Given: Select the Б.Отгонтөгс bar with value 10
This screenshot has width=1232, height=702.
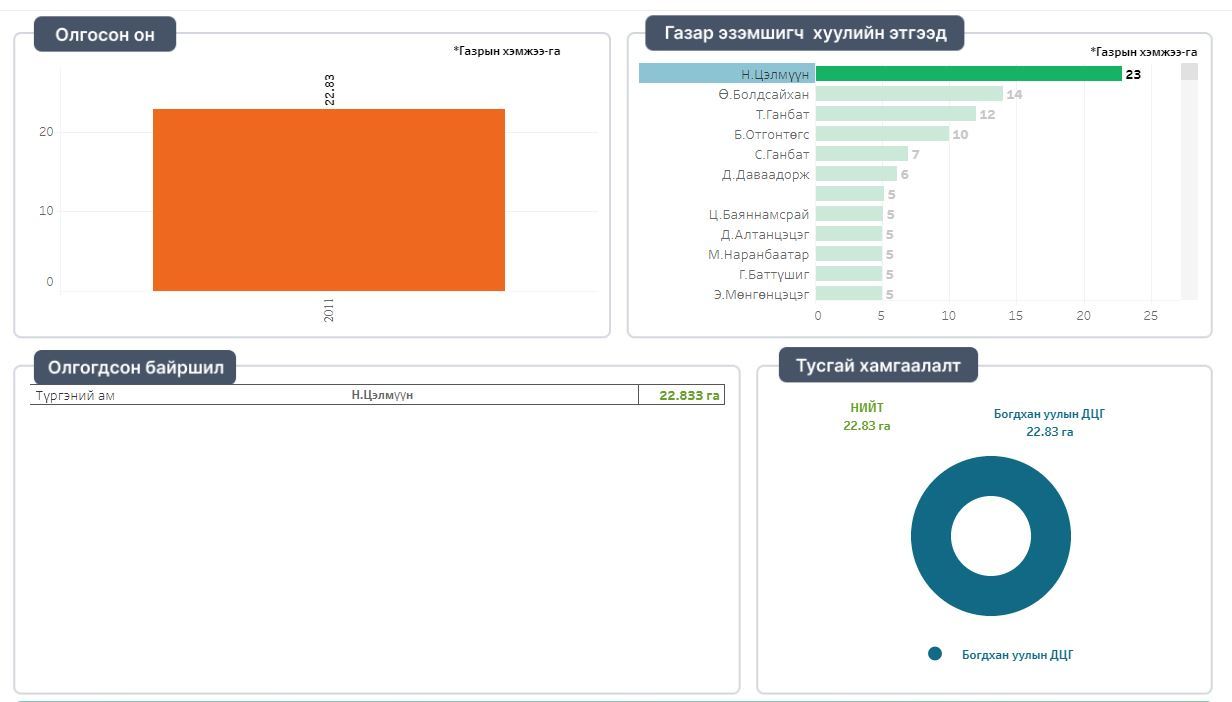Looking at the screenshot, I should 882,134.
